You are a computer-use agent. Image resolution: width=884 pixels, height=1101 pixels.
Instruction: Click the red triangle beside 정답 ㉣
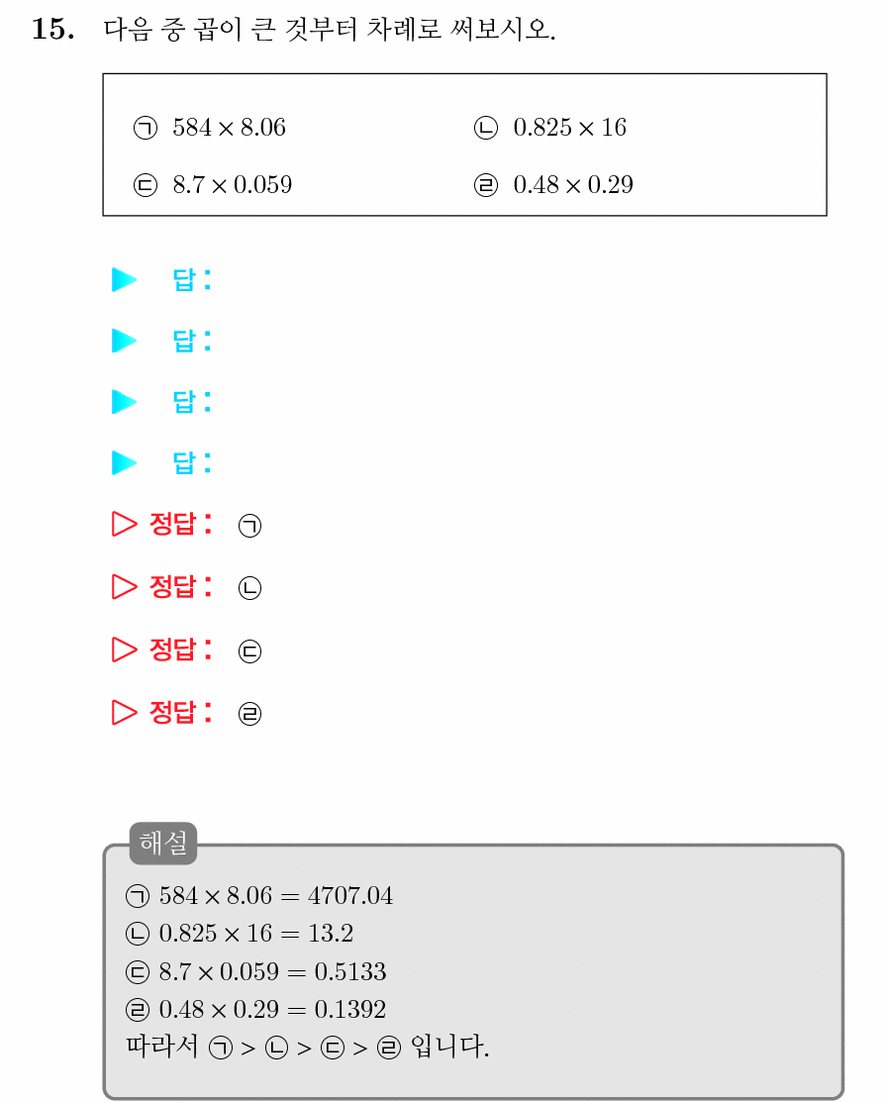point(124,712)
